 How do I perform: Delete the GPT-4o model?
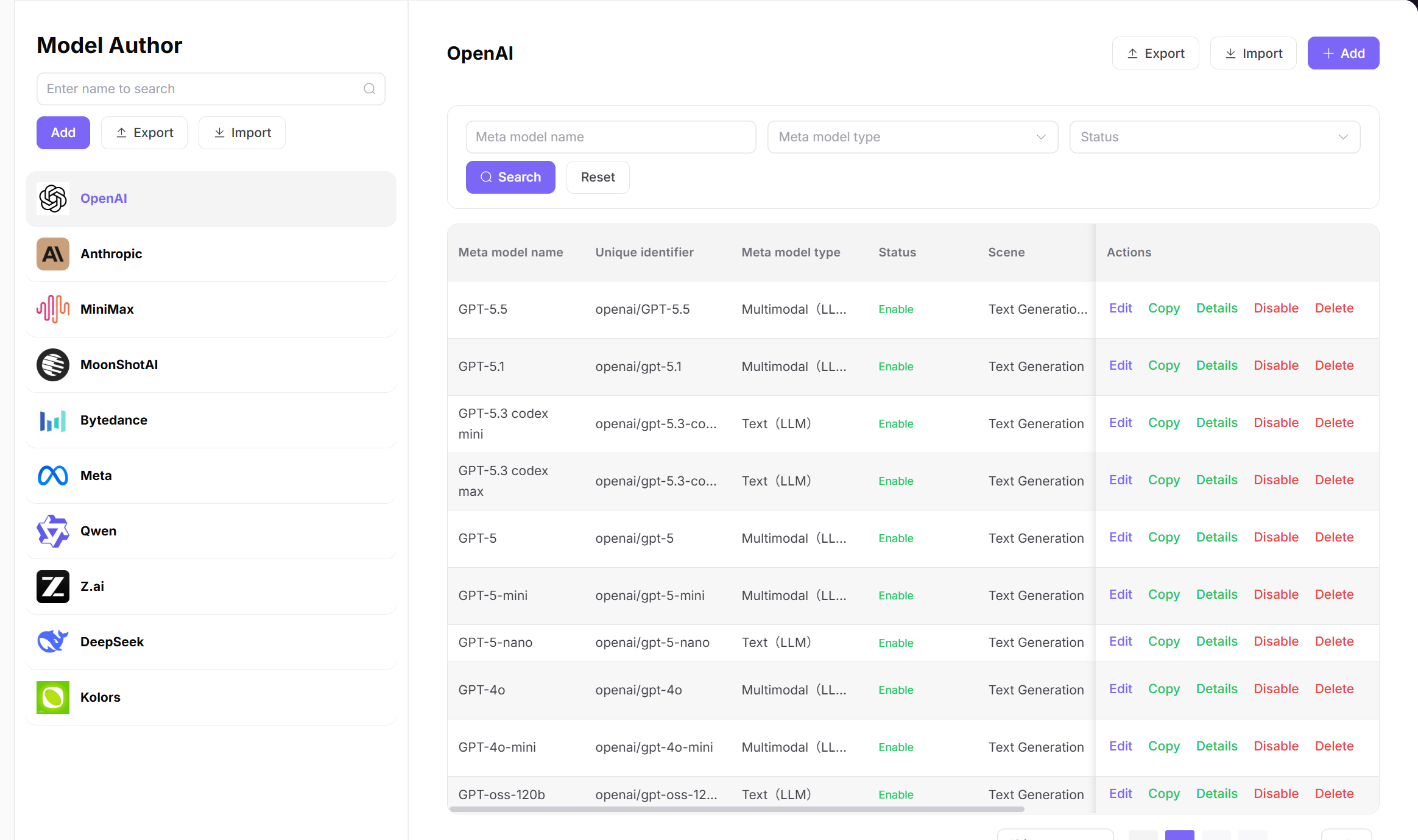(1335, 689)
